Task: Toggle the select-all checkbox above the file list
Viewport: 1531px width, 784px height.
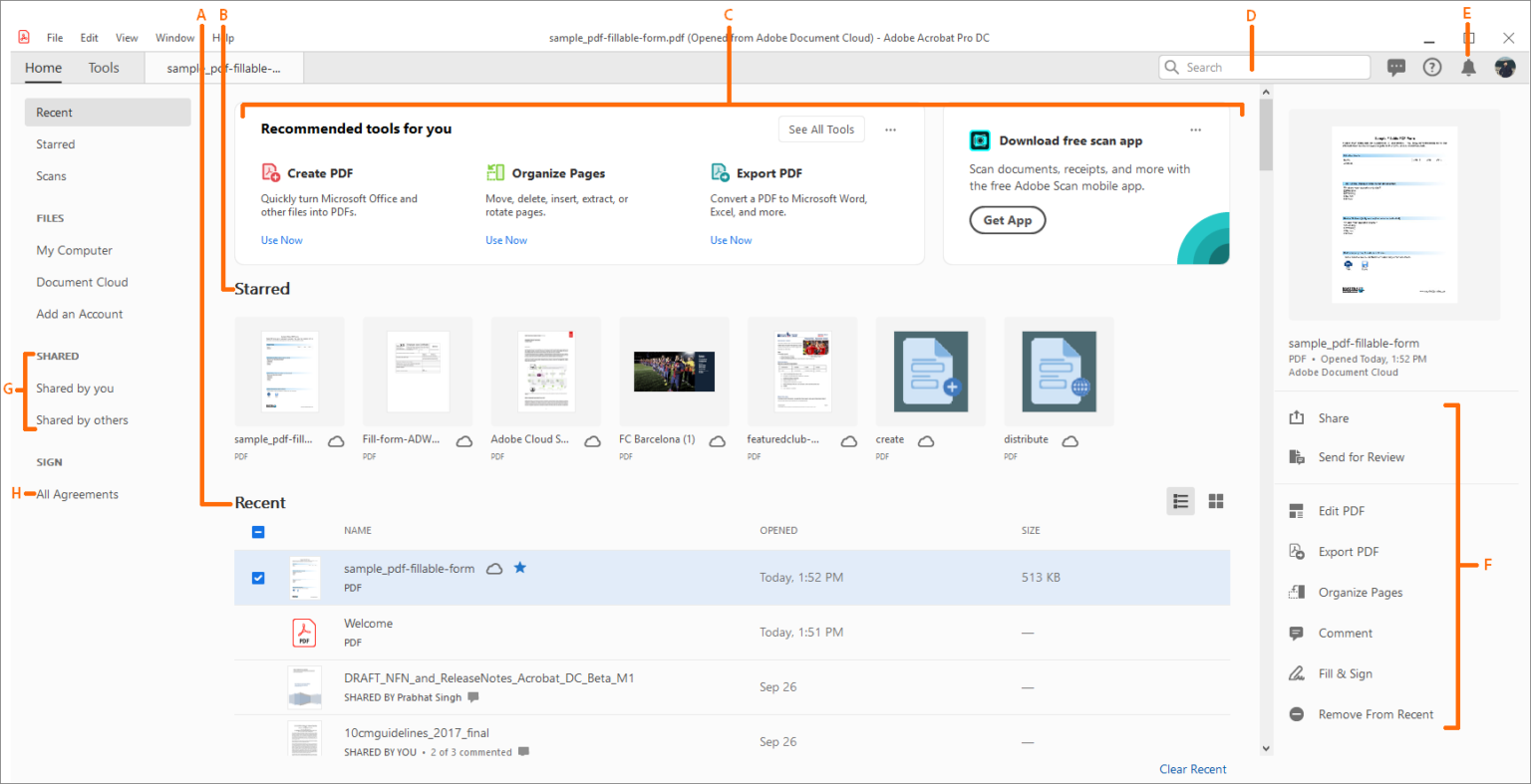Action: (x=258, y=531)
